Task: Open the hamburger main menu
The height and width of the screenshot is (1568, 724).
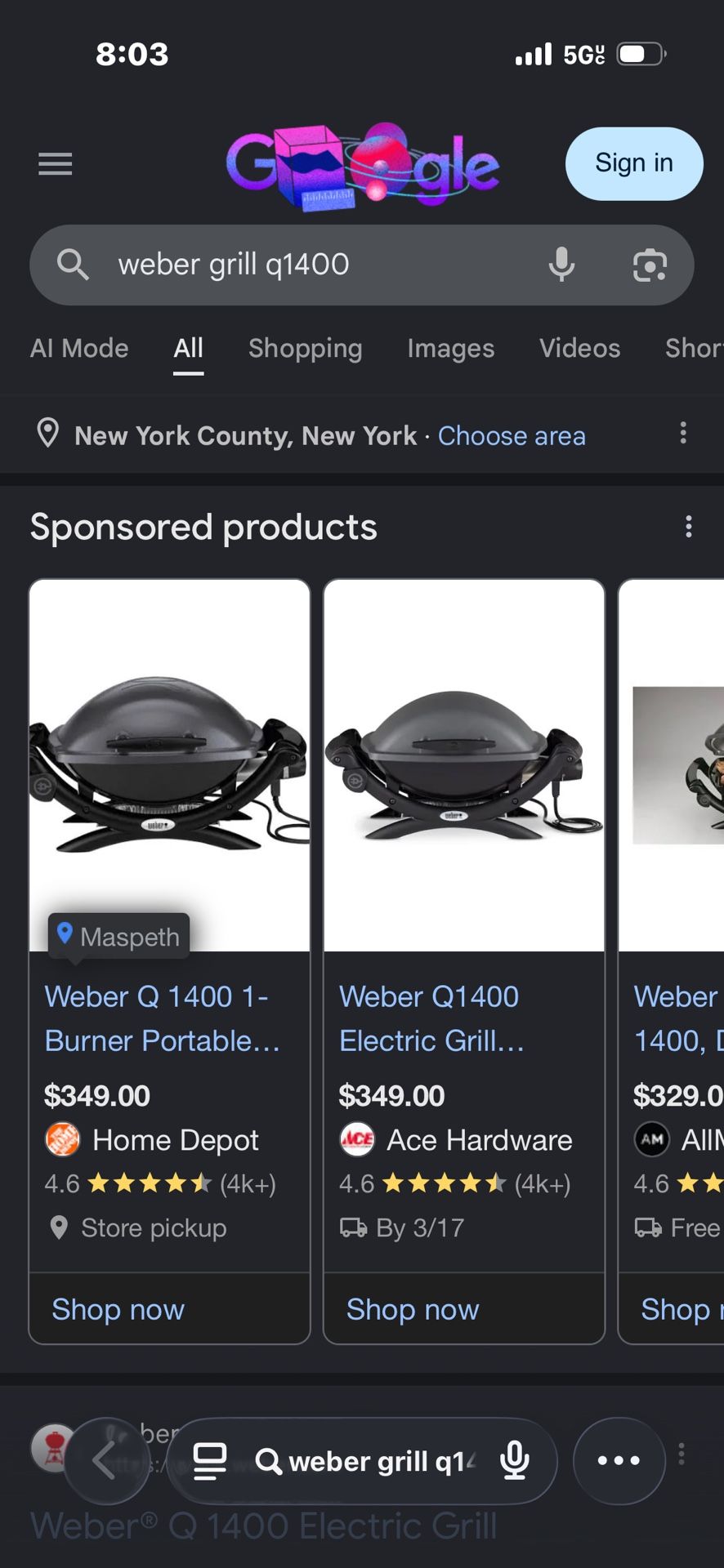Action: pyautogui.click(x=55, y=164)
